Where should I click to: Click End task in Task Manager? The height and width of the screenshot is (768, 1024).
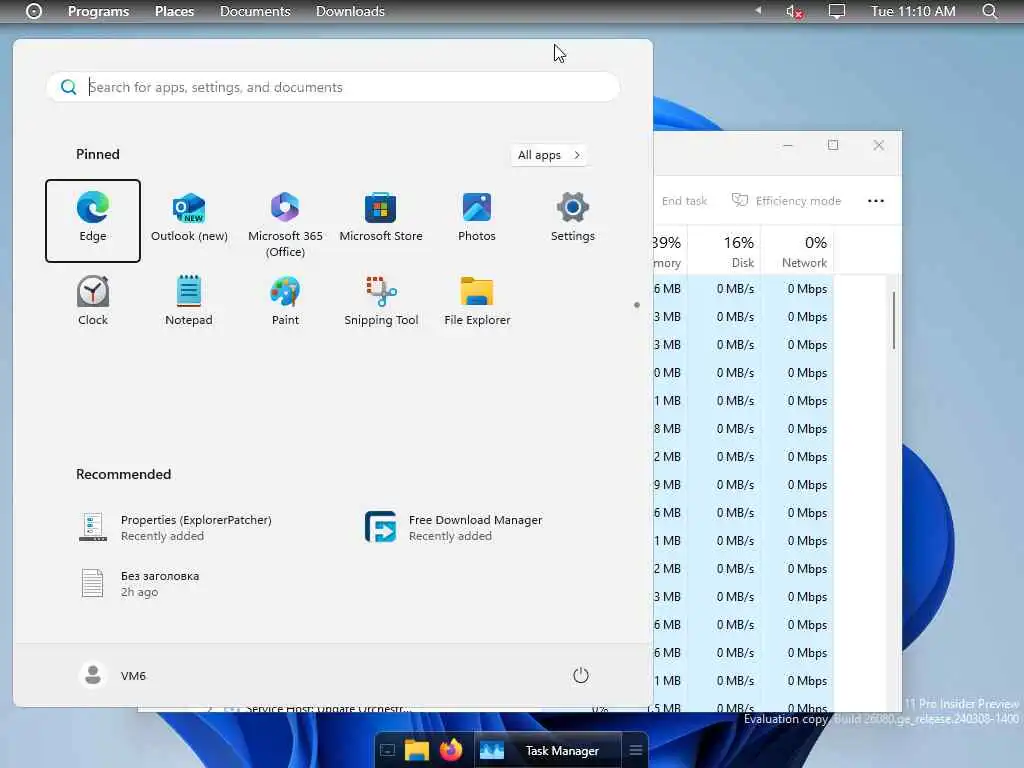click(684, 201)
